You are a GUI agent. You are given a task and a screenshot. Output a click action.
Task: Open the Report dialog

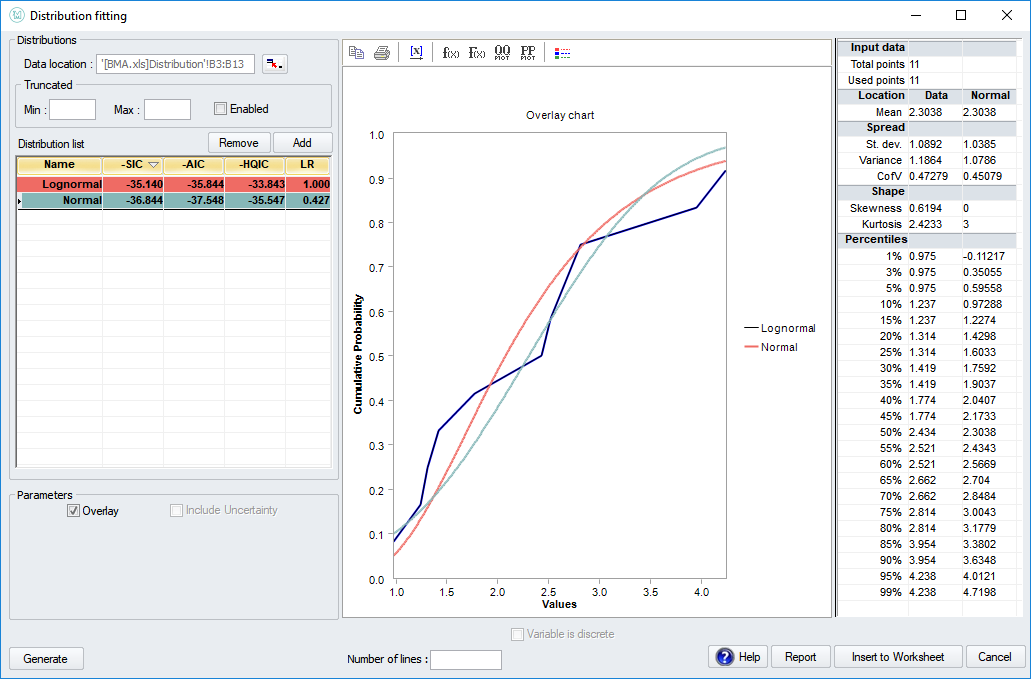coord(800,657)
